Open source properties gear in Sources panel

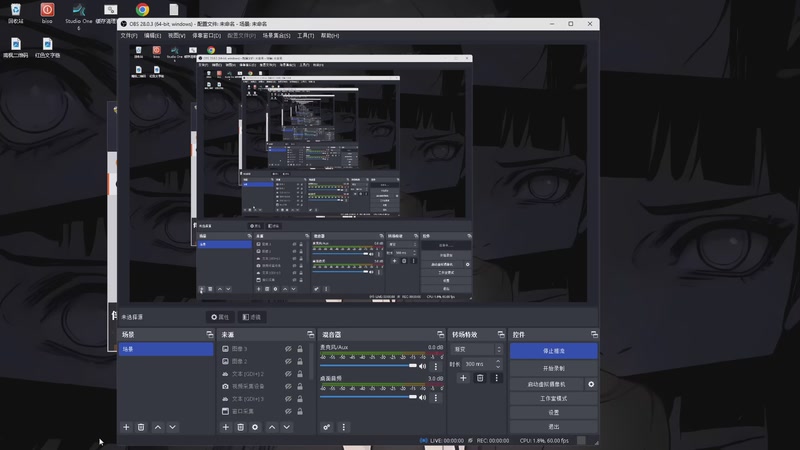click(255, 427)
